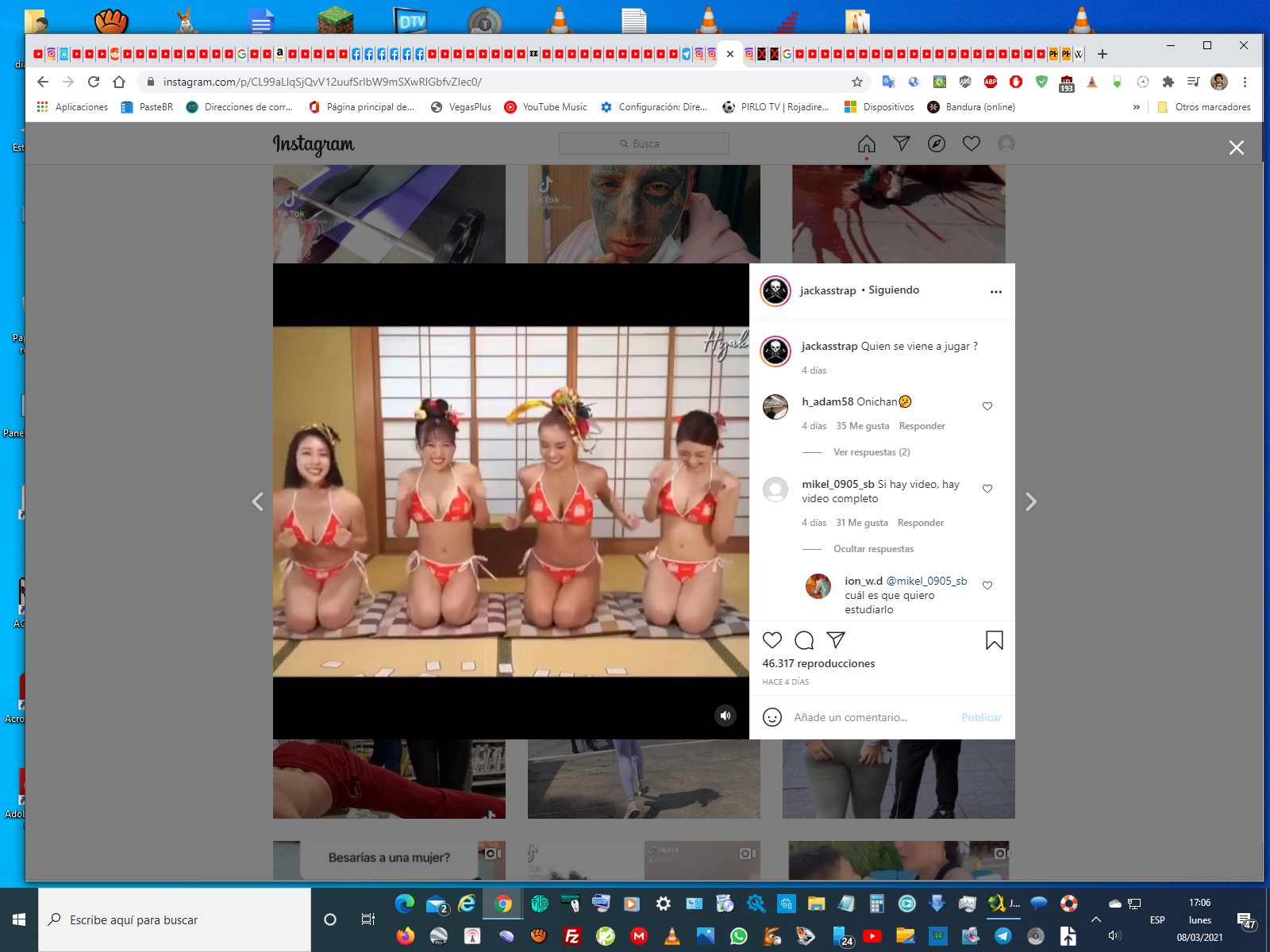Expand hidden bookmarks overflow chevron

click(x=1136, y=107)
